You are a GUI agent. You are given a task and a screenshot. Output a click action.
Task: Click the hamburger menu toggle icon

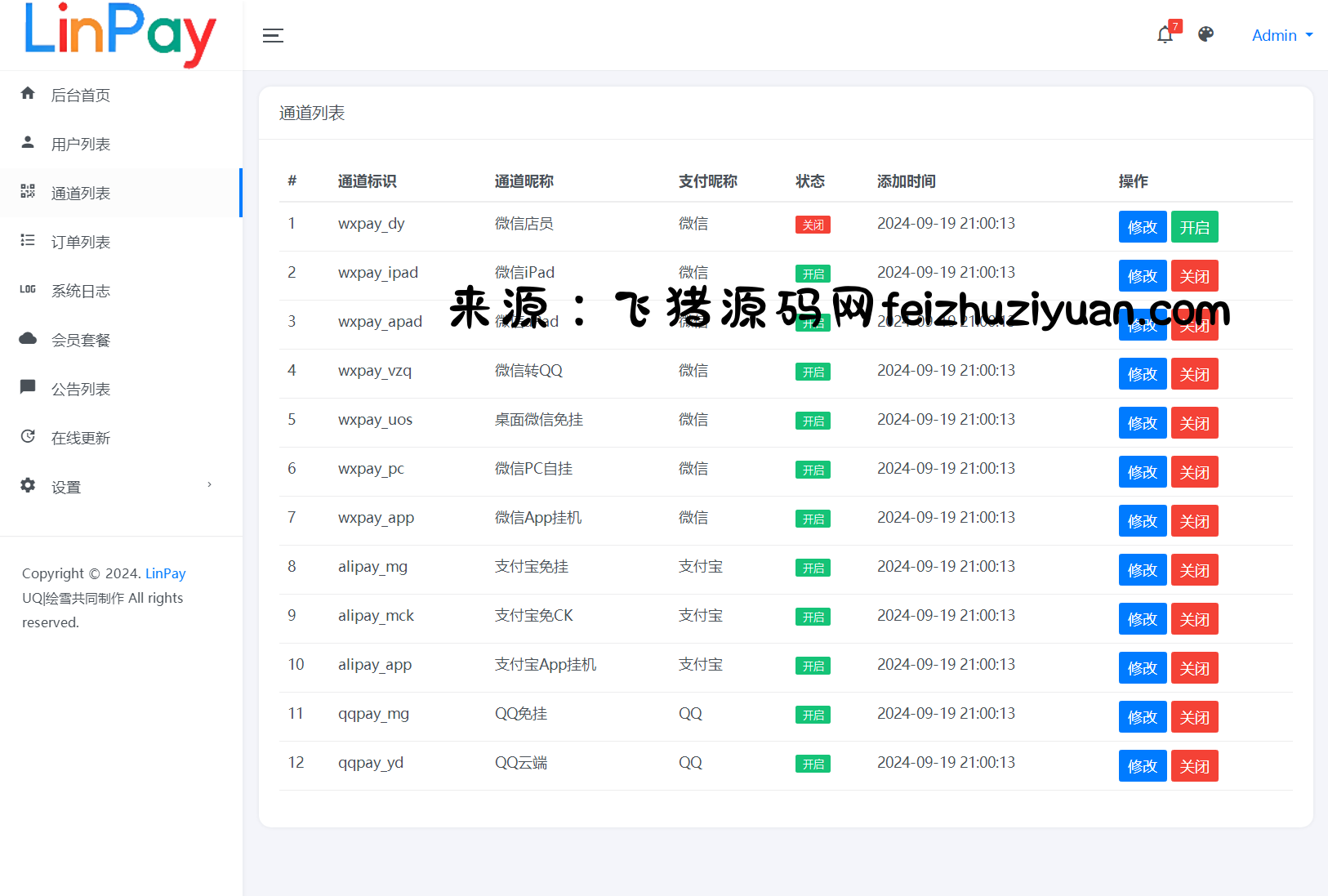coord(273,35)
